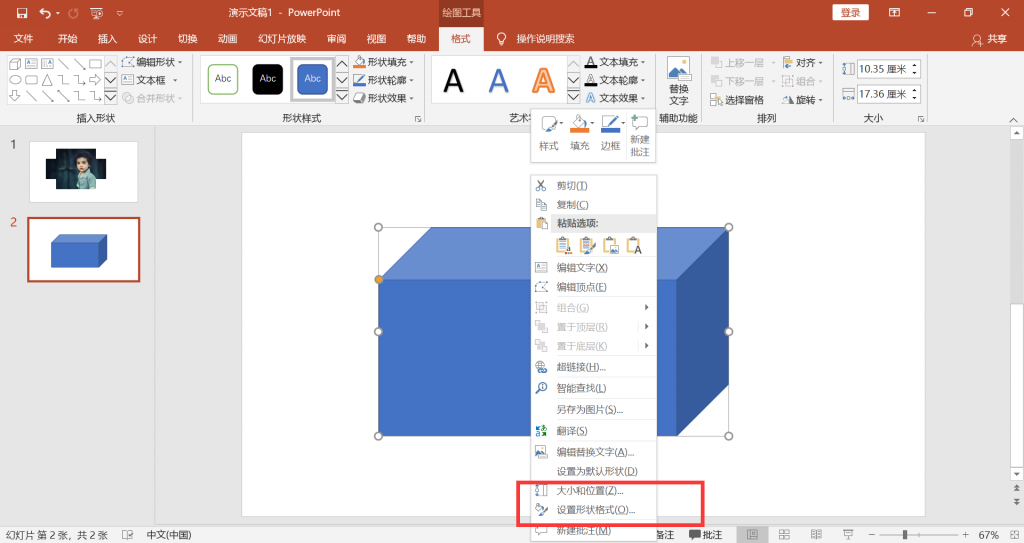Switch to reading view icon

(x=816, y=535)
